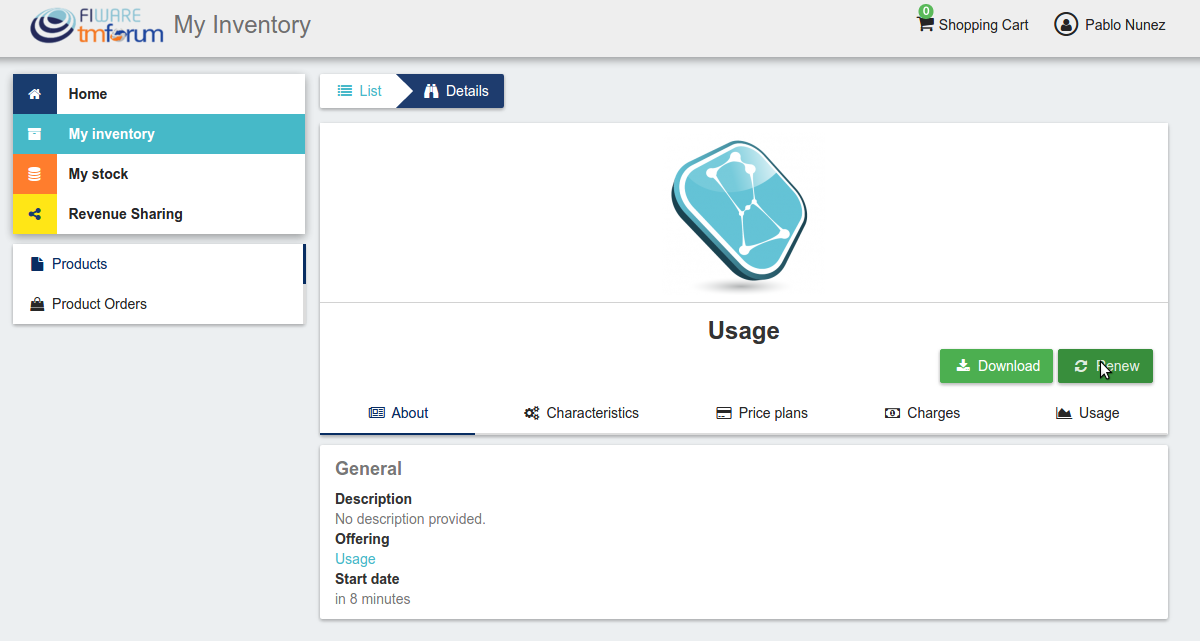Open Pablo Nunez user menu

tap(1110, 25)
